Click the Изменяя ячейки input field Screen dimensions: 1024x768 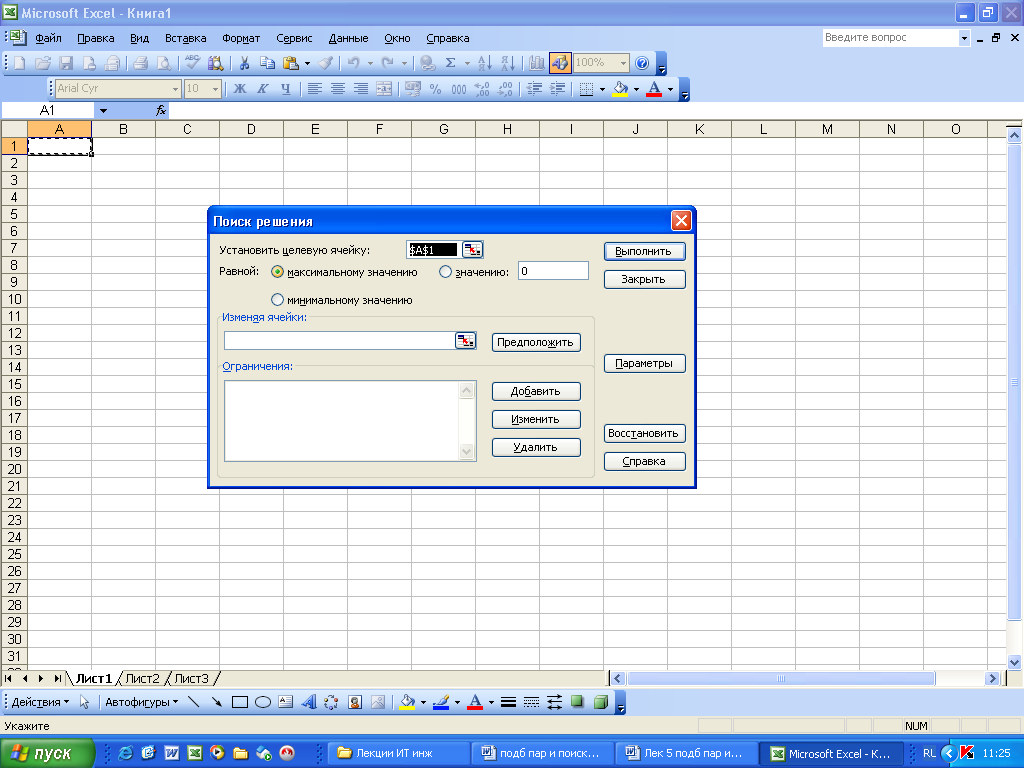339,341
